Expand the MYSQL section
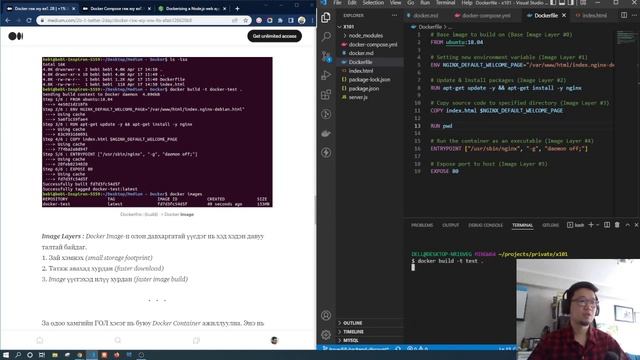 pos(370,340)
